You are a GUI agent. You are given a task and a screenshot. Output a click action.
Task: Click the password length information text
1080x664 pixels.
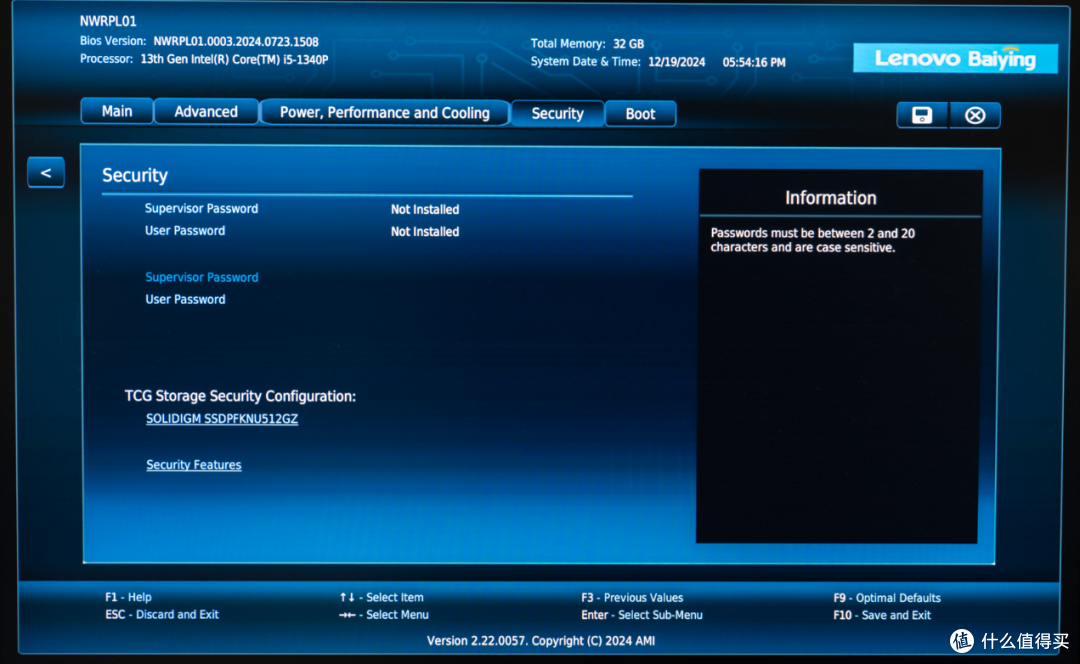click(813, 240)
